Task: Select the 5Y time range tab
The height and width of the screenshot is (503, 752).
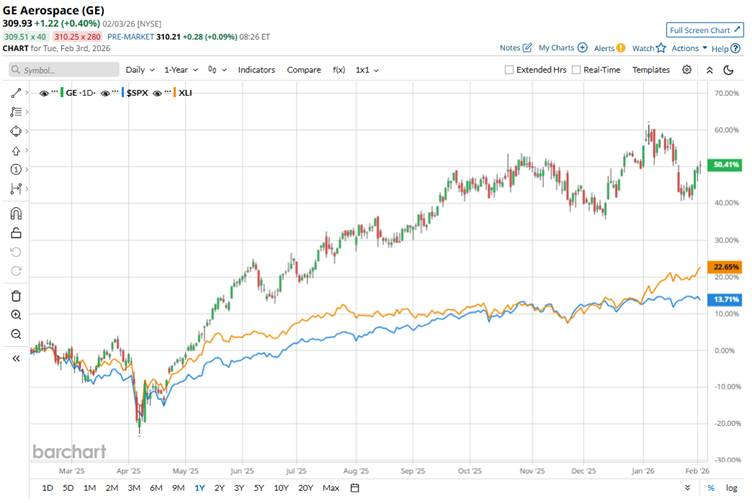Action: coord(259,488)
